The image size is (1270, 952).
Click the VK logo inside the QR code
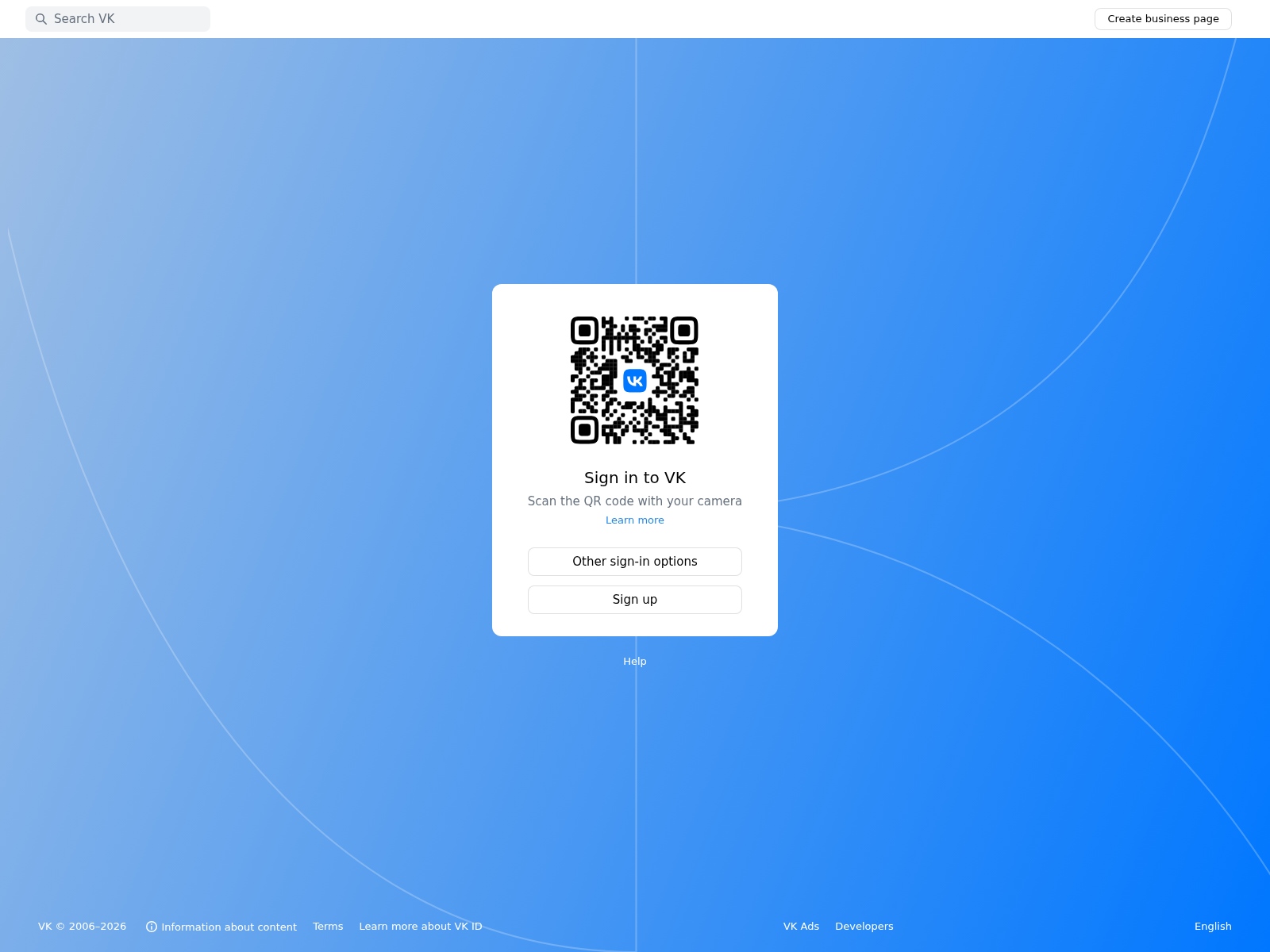click(x=635, y=381)
